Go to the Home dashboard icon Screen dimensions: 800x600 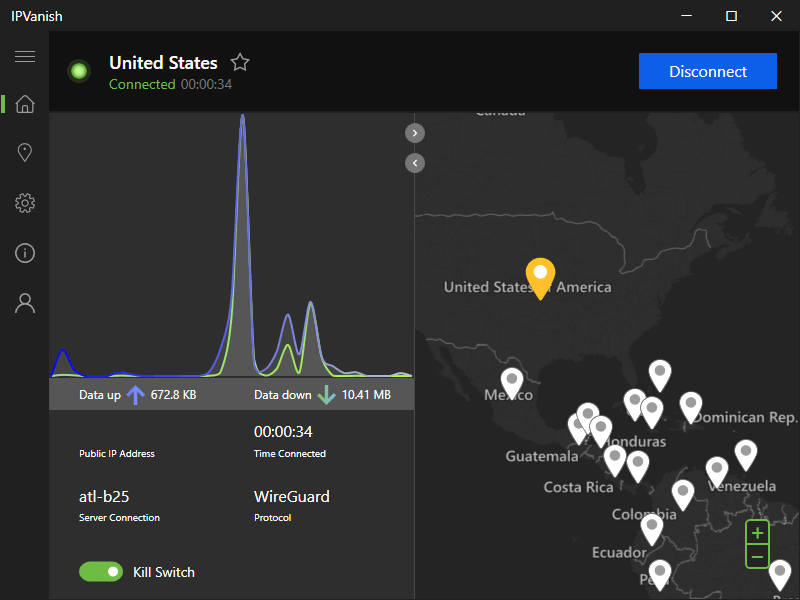click(x=25, y=104)
